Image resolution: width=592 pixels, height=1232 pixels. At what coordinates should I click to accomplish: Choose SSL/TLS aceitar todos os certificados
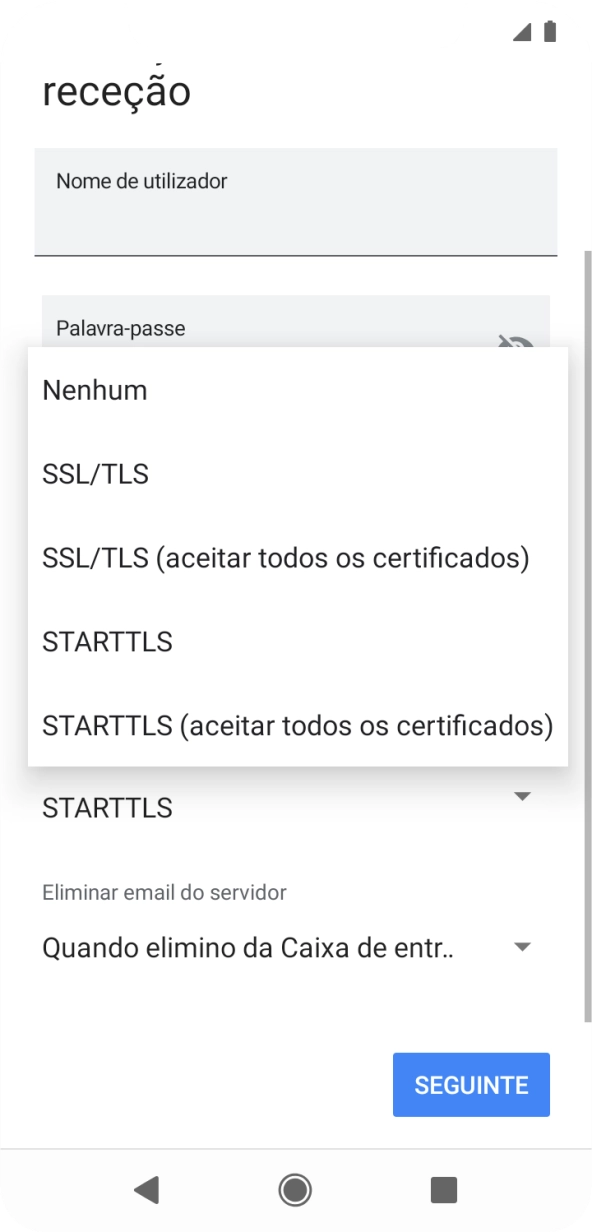coord(285,558)
